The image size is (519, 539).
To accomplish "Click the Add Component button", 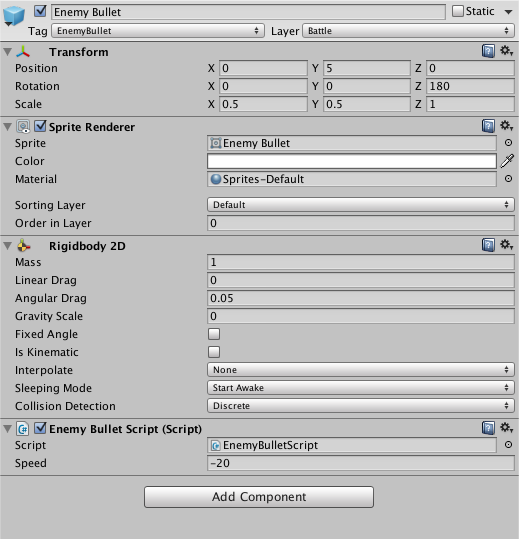I will click(259, 497).
